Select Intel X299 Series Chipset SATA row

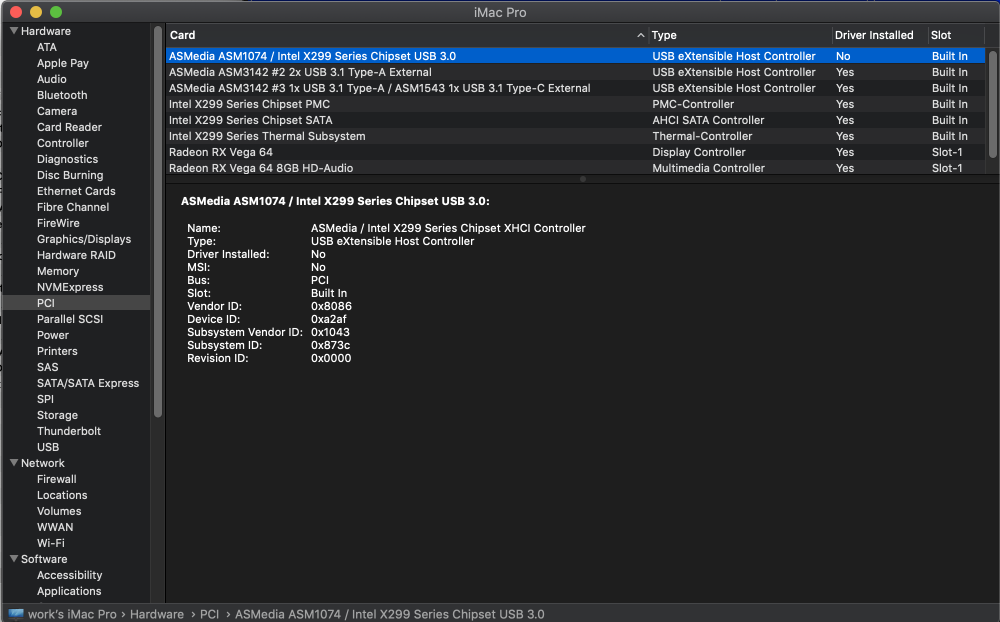575,120
